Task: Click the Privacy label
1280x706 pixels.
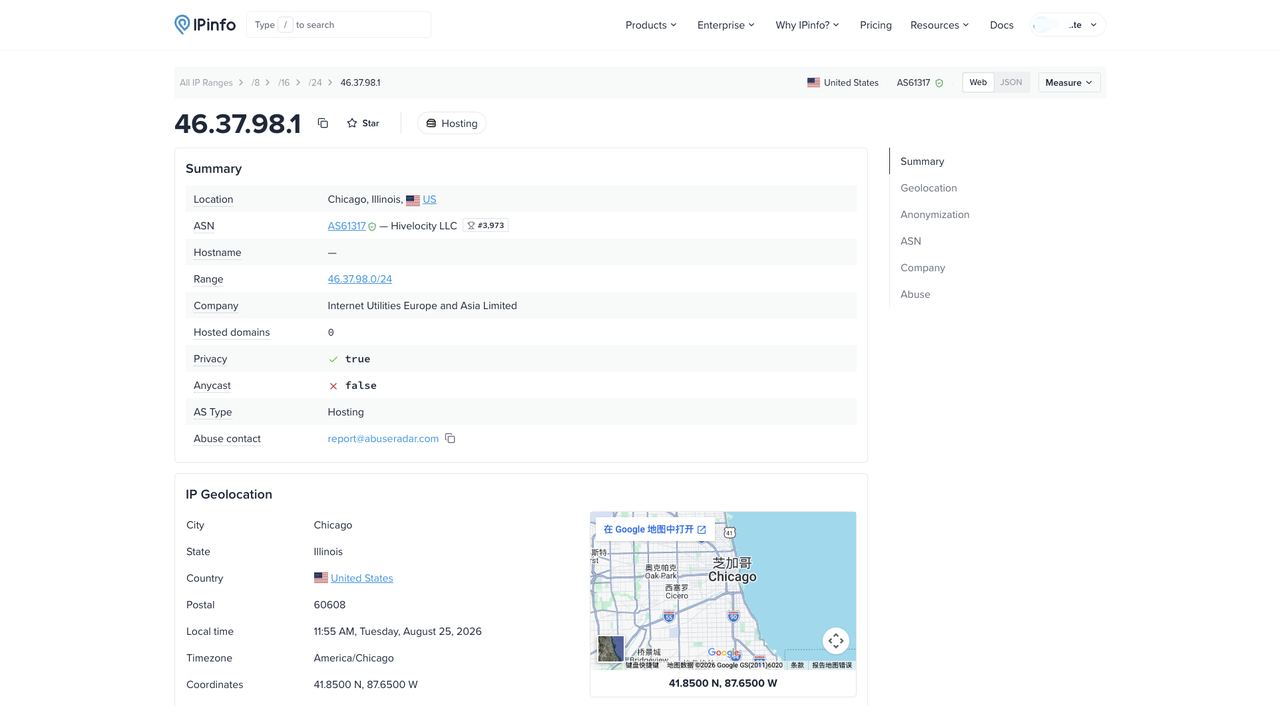Action: coord(210,359)
